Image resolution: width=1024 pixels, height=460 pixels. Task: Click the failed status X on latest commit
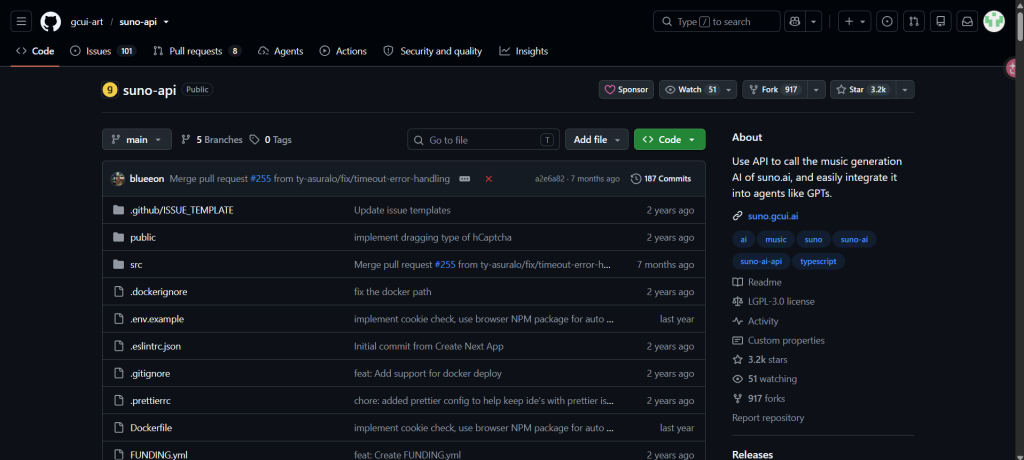[x=488, y=178]
